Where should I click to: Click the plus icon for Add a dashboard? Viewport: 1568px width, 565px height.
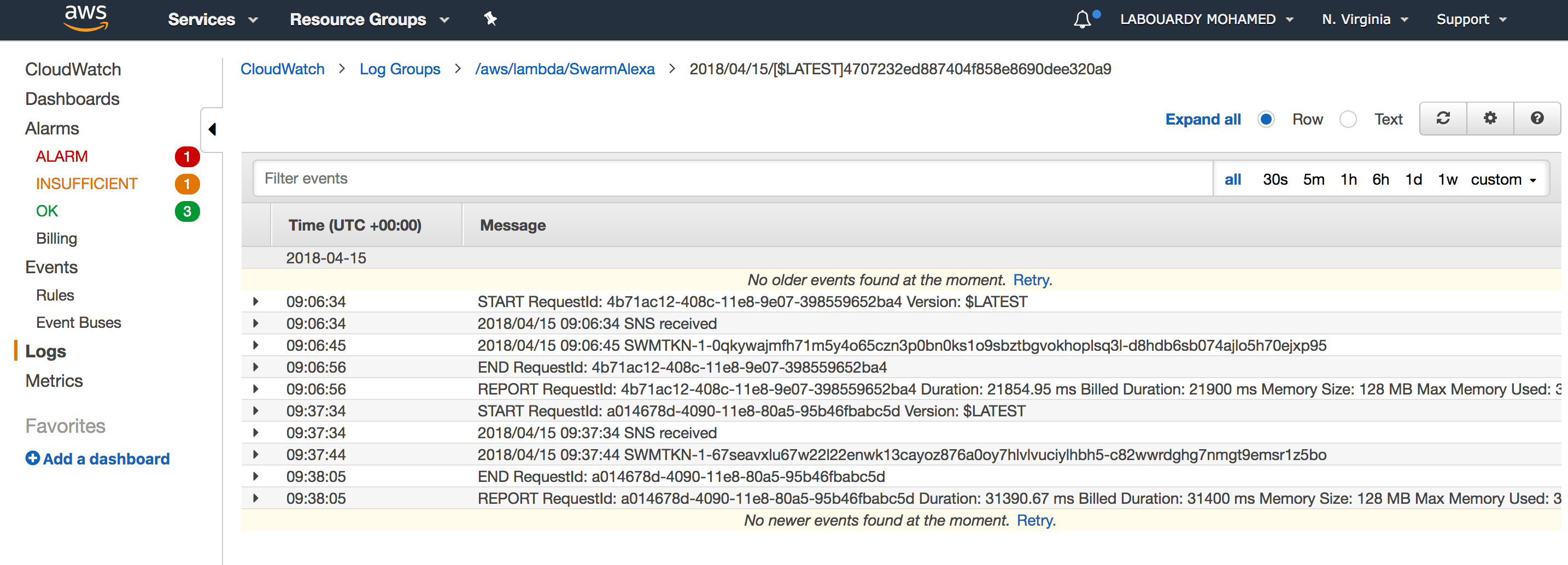(x=32, y=458)
